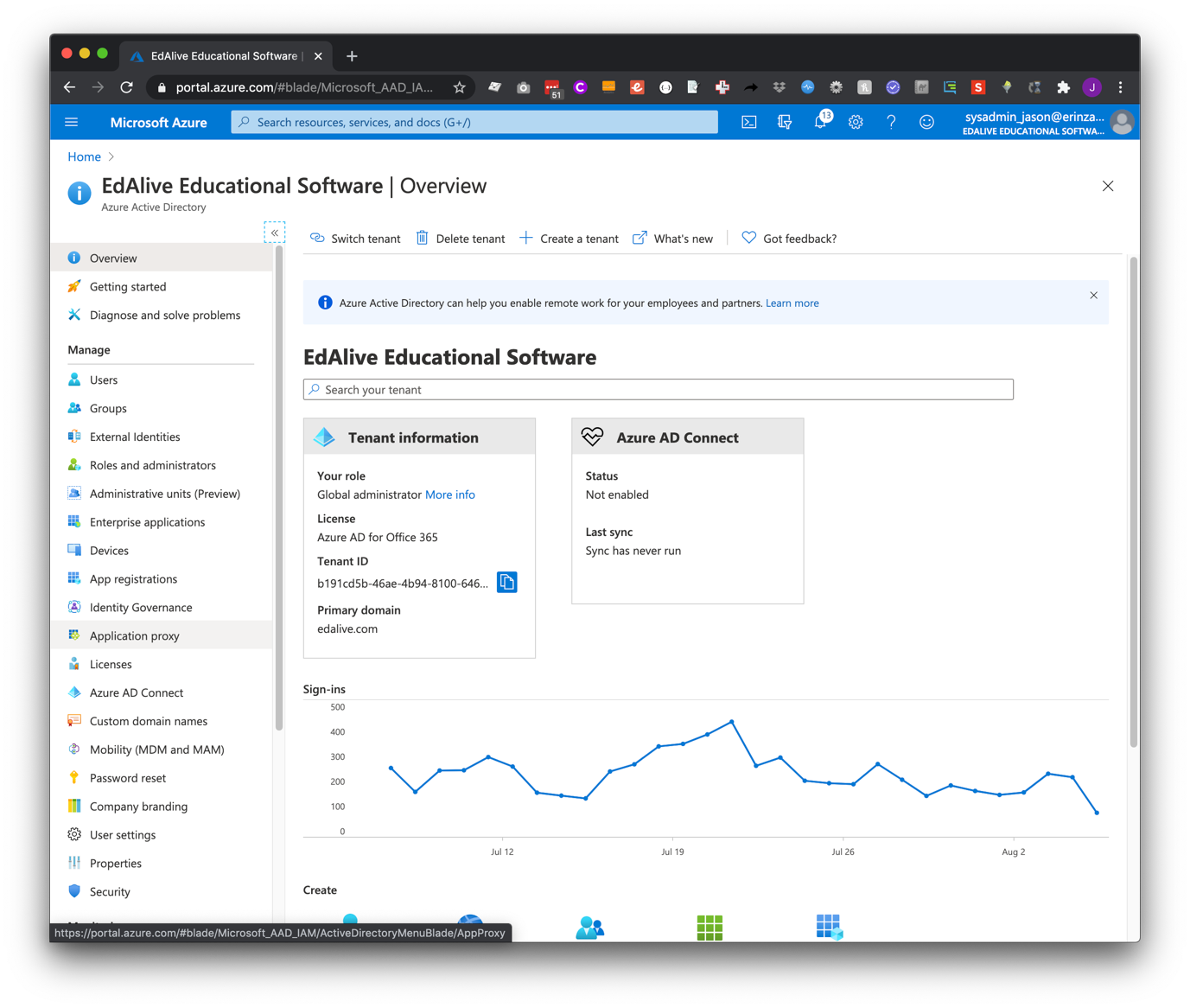Dismiss the remote work banner
This screenshot has width=1190, height=1008.
1093,295
